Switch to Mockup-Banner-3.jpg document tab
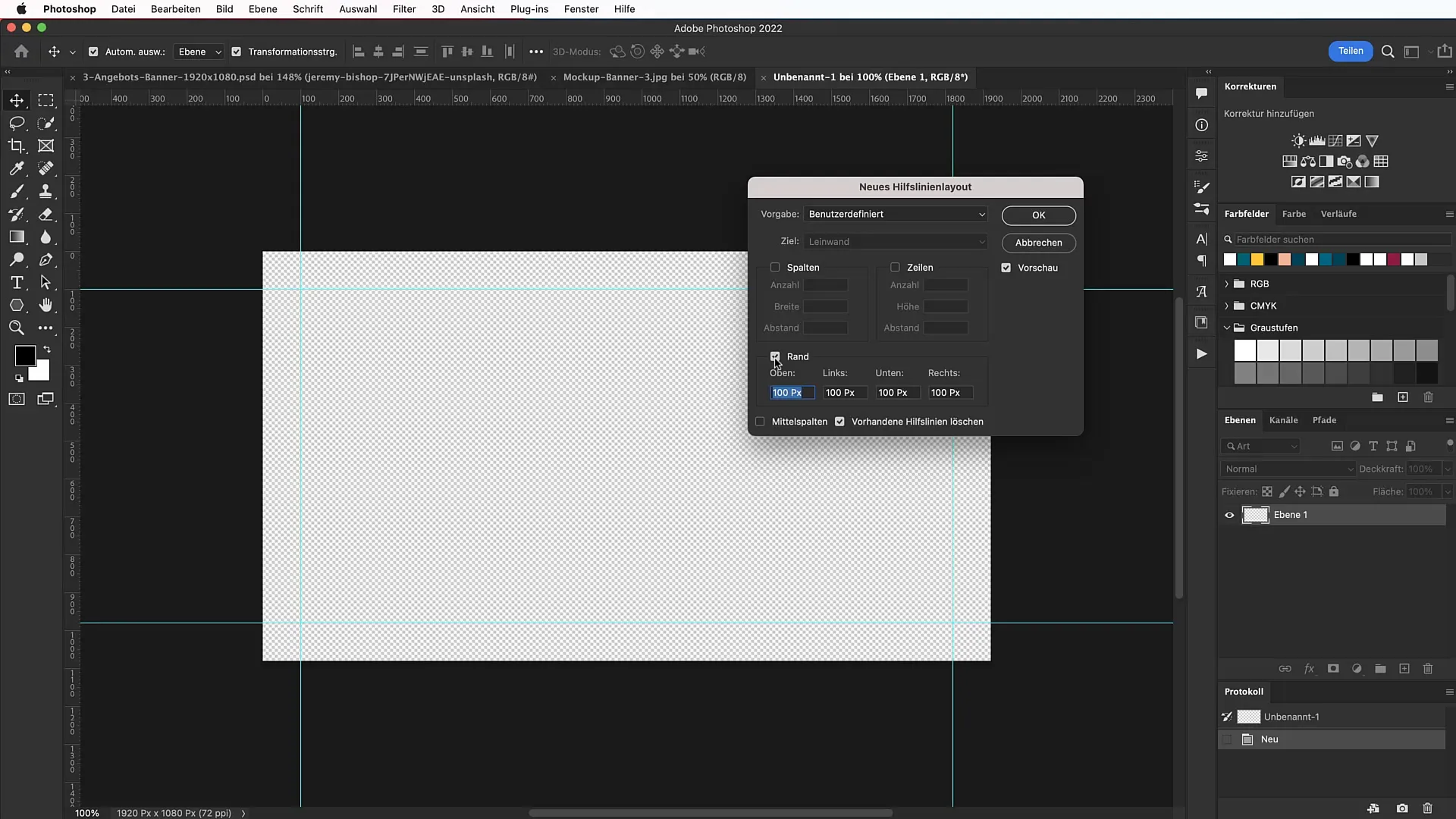The height and width of the screenshot is (819, 1456). pos(654,77)
